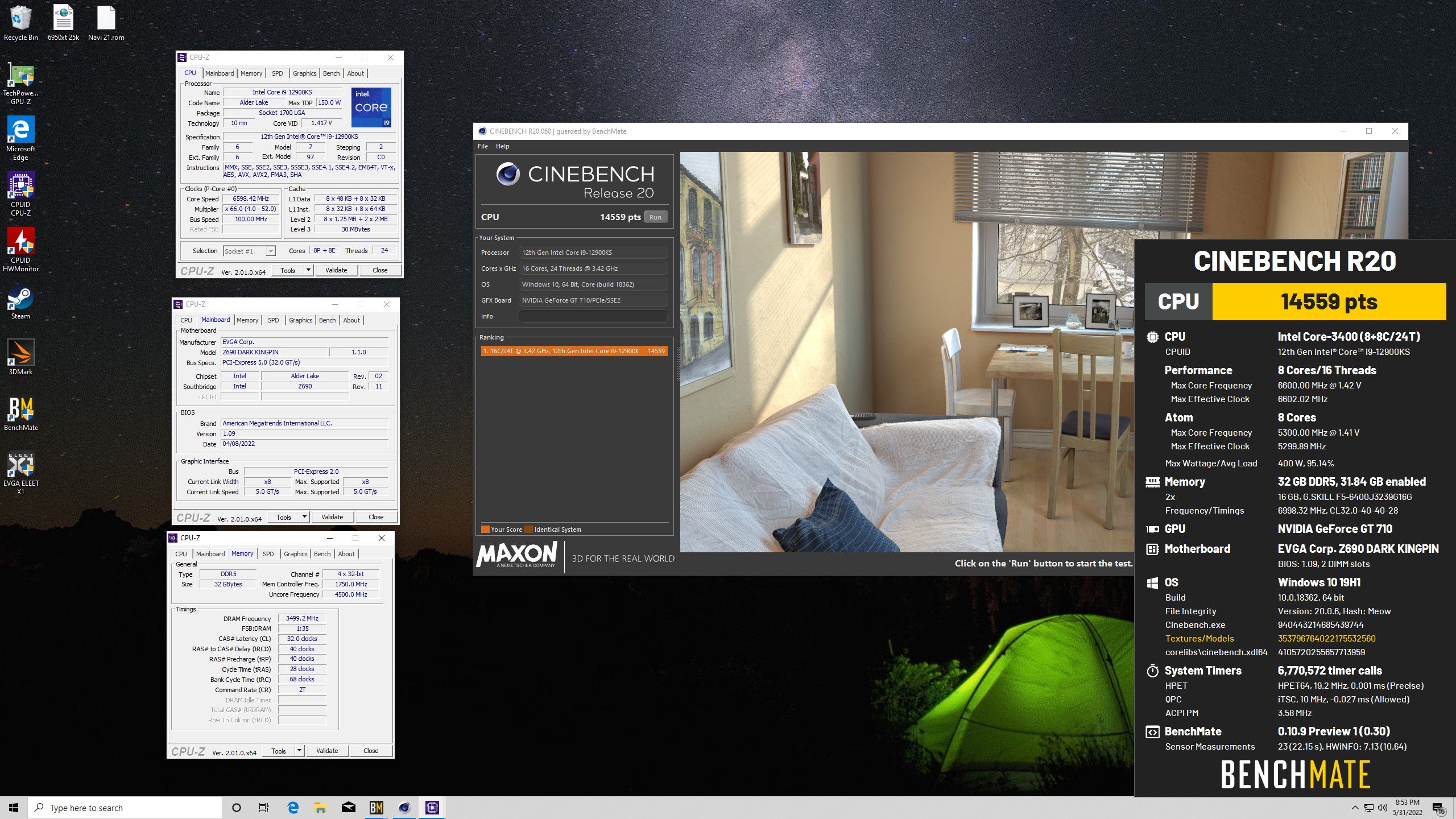Open network status tray icon
Viewport: 1456px width, 819px height.
[1369, 808]
